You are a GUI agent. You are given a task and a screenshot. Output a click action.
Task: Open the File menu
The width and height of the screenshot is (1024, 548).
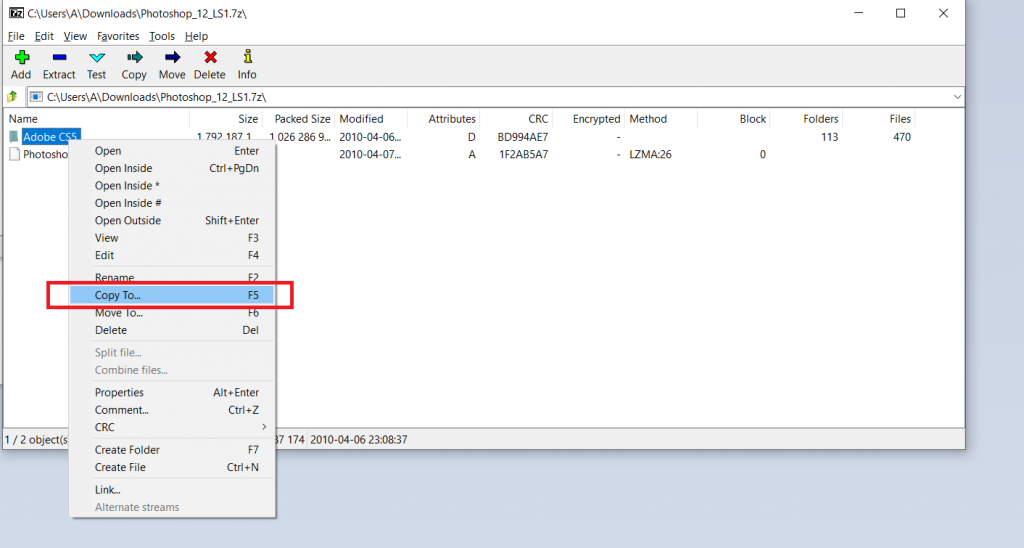point(16,36)
